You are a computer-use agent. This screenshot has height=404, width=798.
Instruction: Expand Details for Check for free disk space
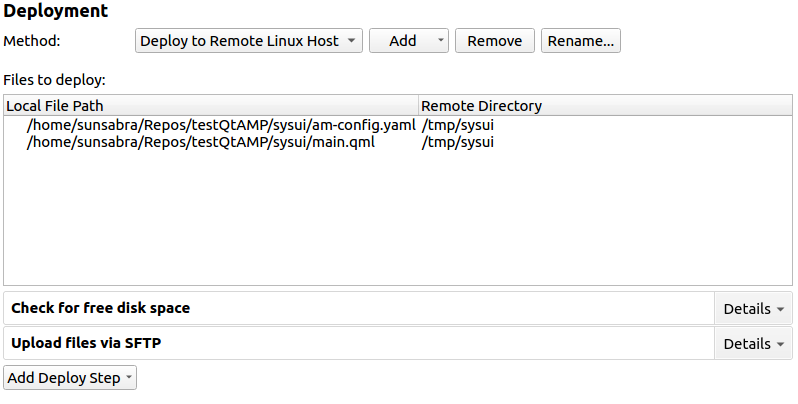point(754,309)
